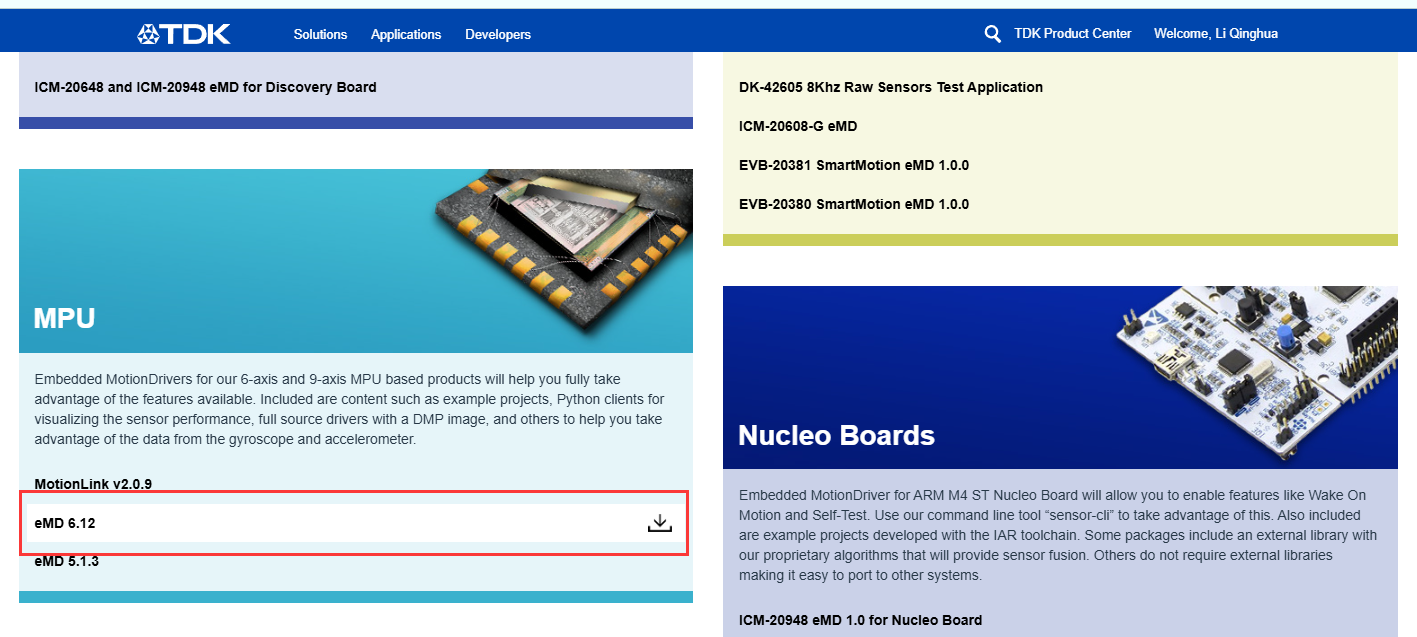Select DK-42605 8Khz Raw Sensors Test Application
1417x637 pixels.
pyautogui.click(x=890, y=87)
